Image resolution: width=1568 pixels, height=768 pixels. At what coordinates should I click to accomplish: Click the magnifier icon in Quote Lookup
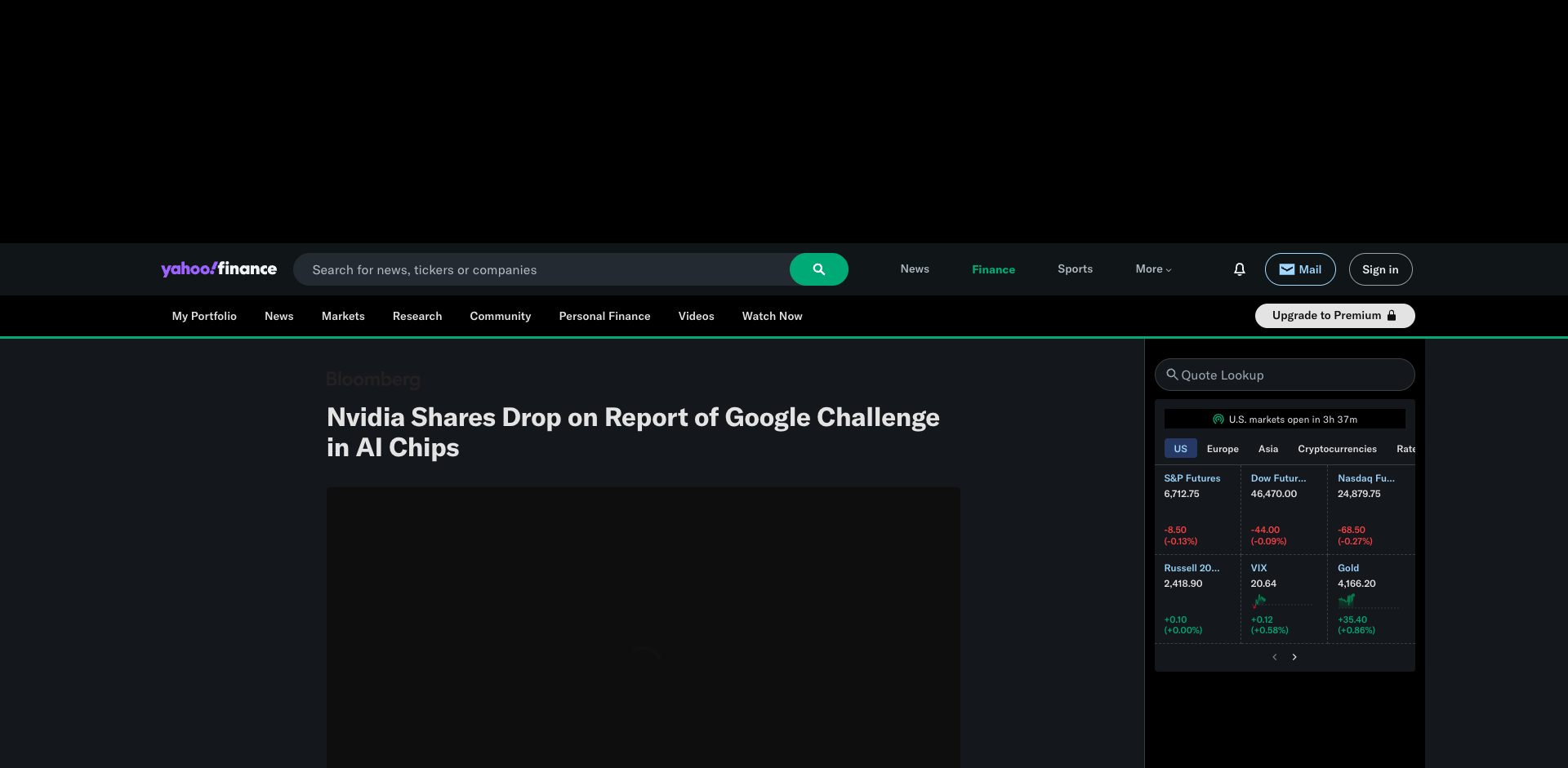click(x=1173, y=375)
